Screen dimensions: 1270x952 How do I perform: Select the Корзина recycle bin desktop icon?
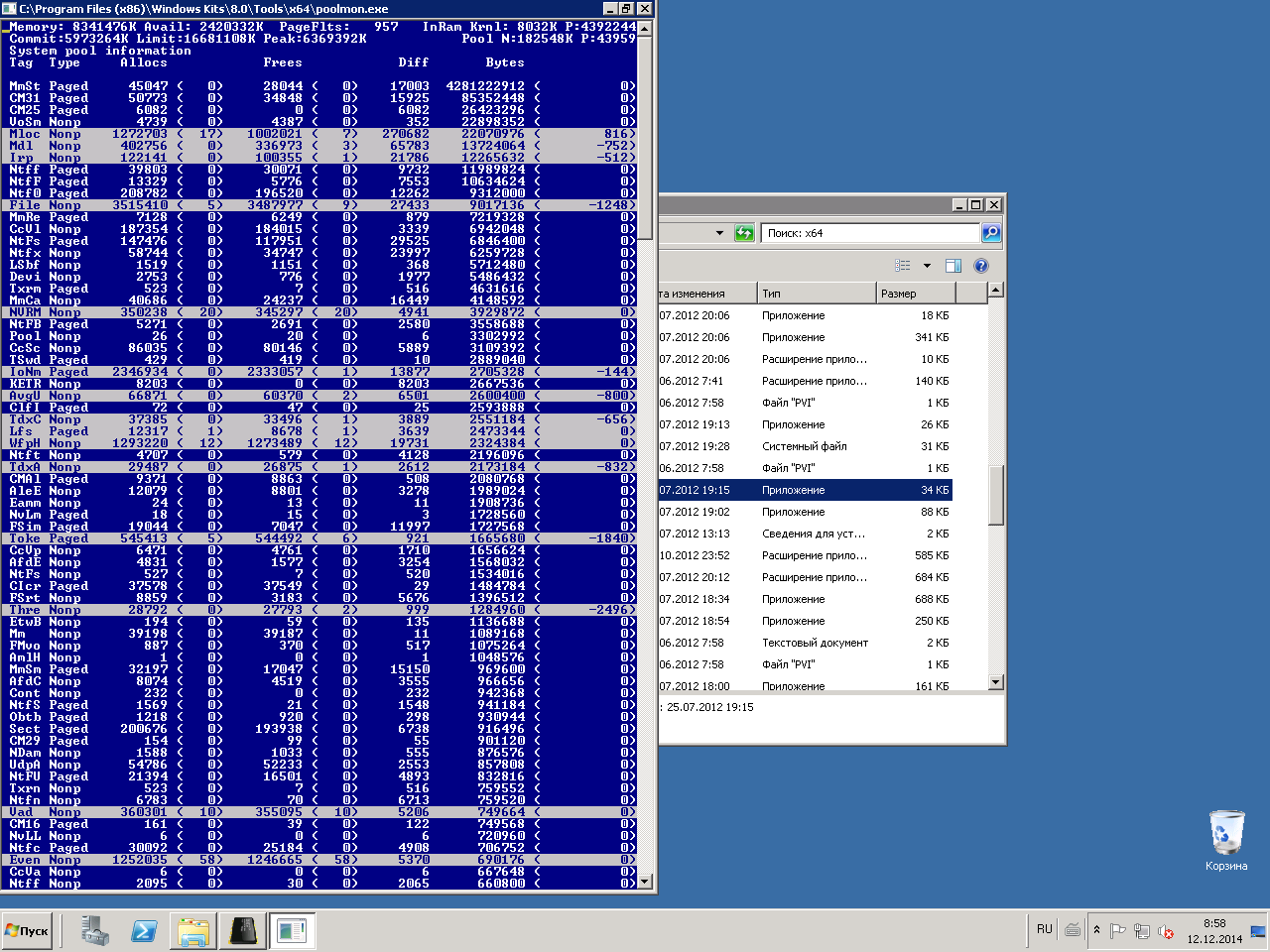pos(1226,841)
